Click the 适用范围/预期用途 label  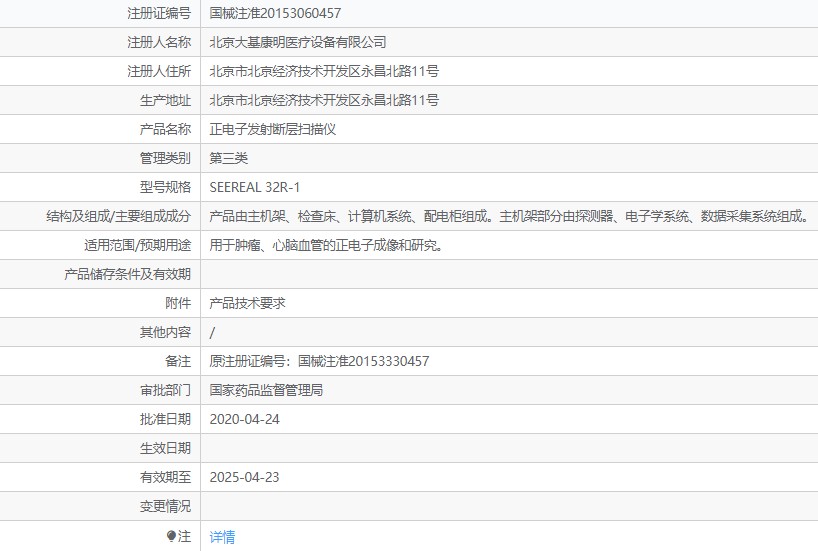coord(138,245)
